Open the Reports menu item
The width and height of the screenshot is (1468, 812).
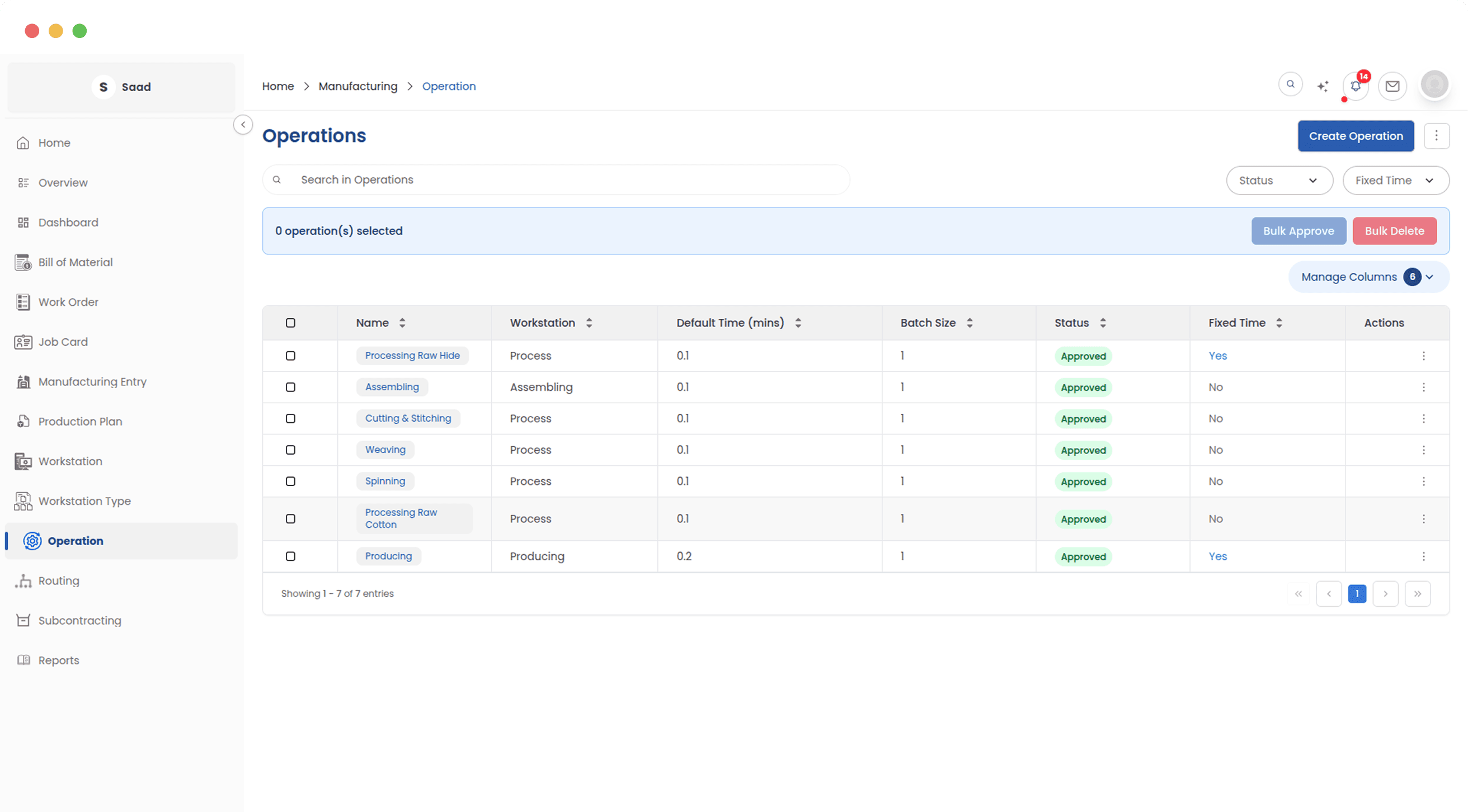pyautogui.click(x=59, y=660)
